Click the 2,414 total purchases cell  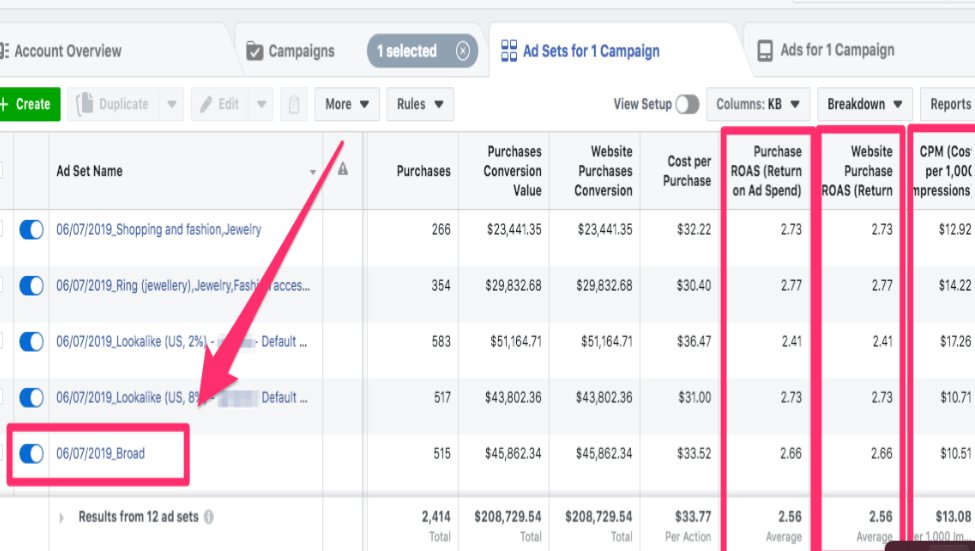pos(436,517)
